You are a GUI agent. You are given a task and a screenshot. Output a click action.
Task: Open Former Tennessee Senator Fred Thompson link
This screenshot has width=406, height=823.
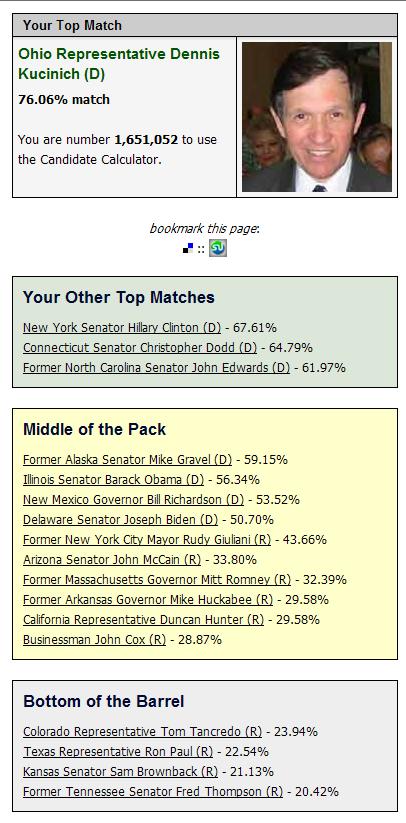coord(153,792)
